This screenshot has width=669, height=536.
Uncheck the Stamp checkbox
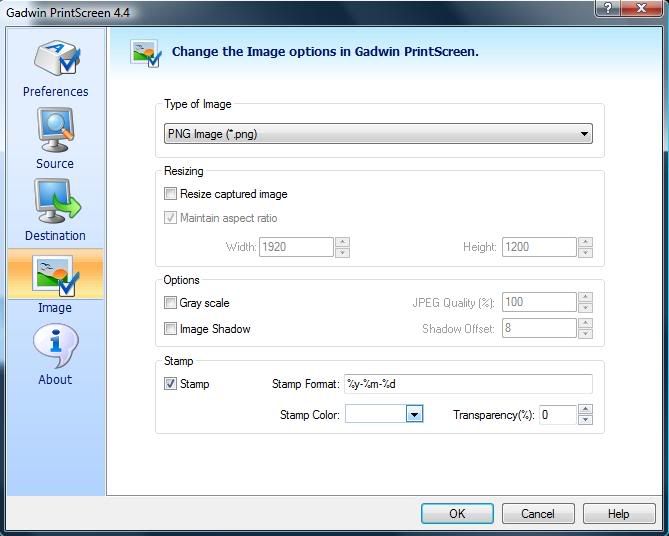(x=170, y=384)
